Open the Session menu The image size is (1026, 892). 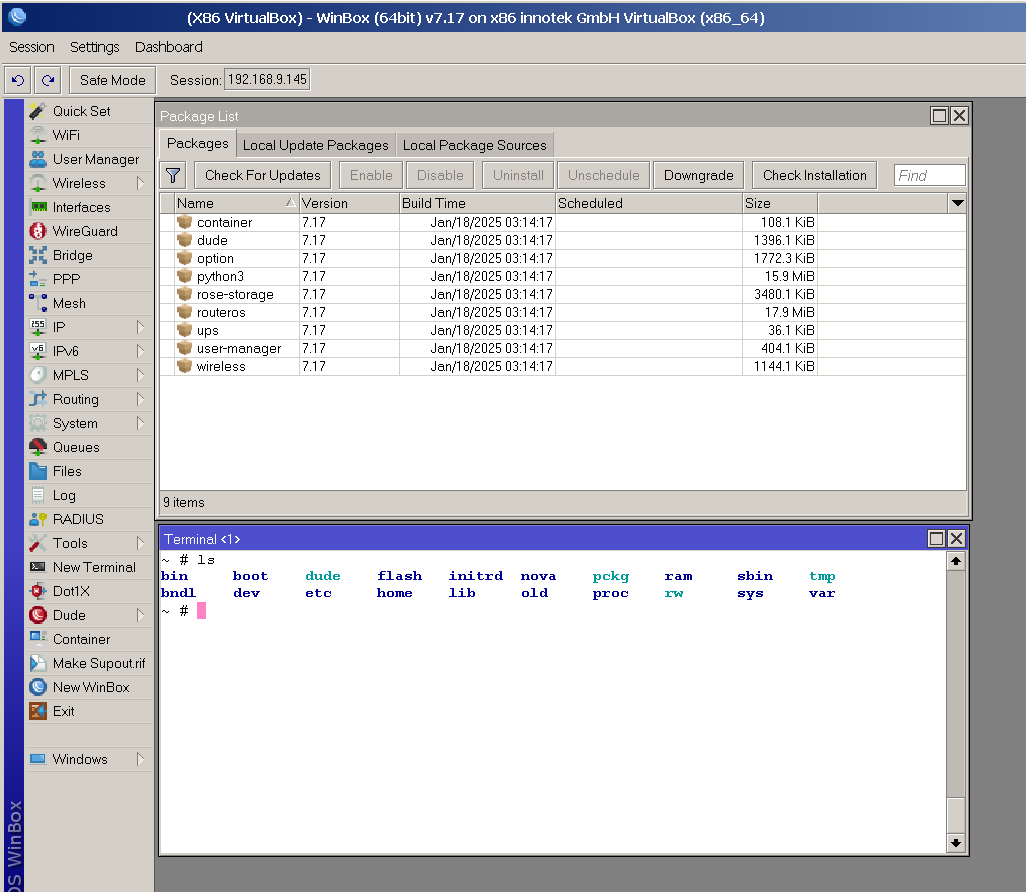pyautogui.click(x=31, y=47)
